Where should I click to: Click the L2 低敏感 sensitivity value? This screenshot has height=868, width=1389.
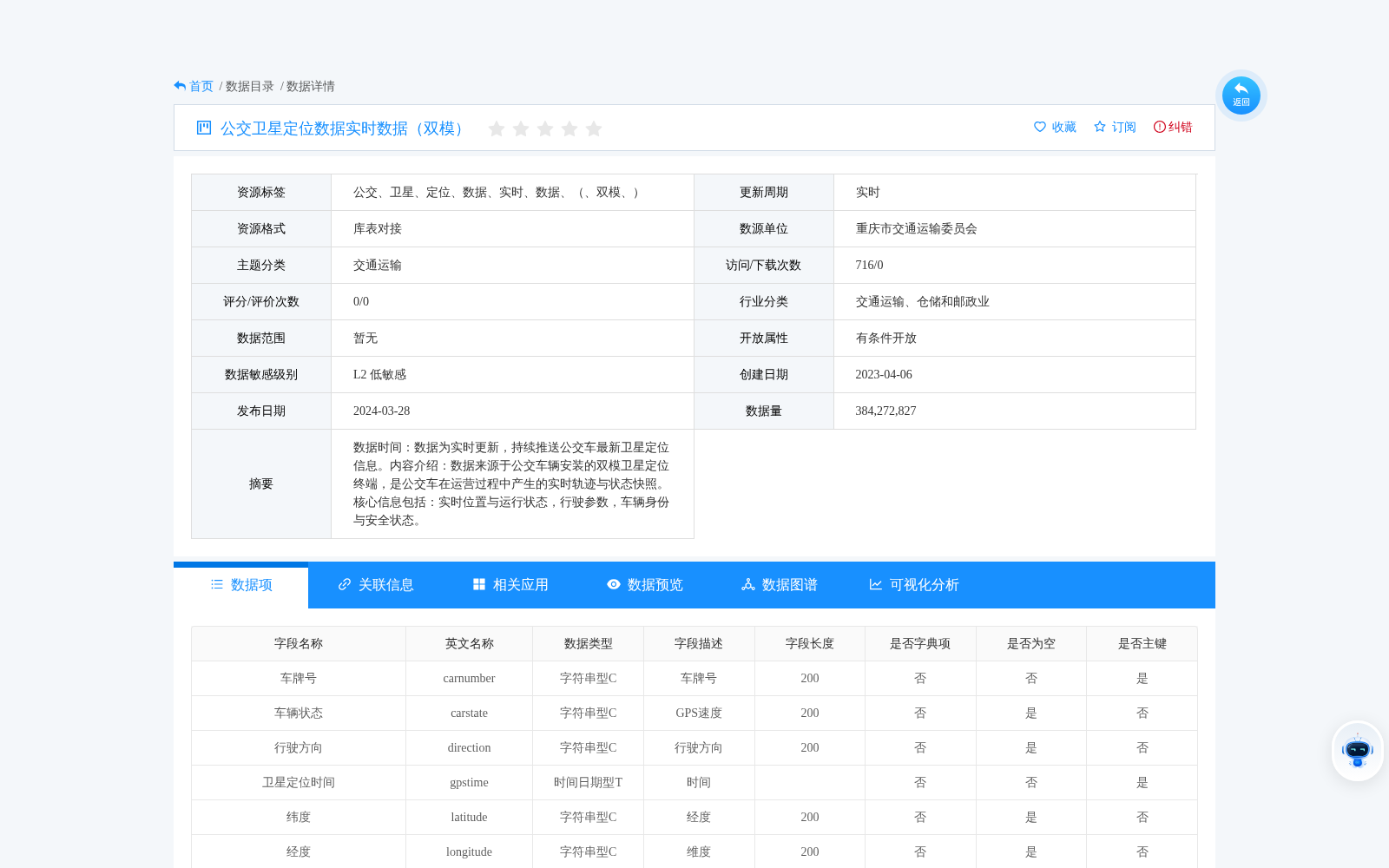point(379,374)
